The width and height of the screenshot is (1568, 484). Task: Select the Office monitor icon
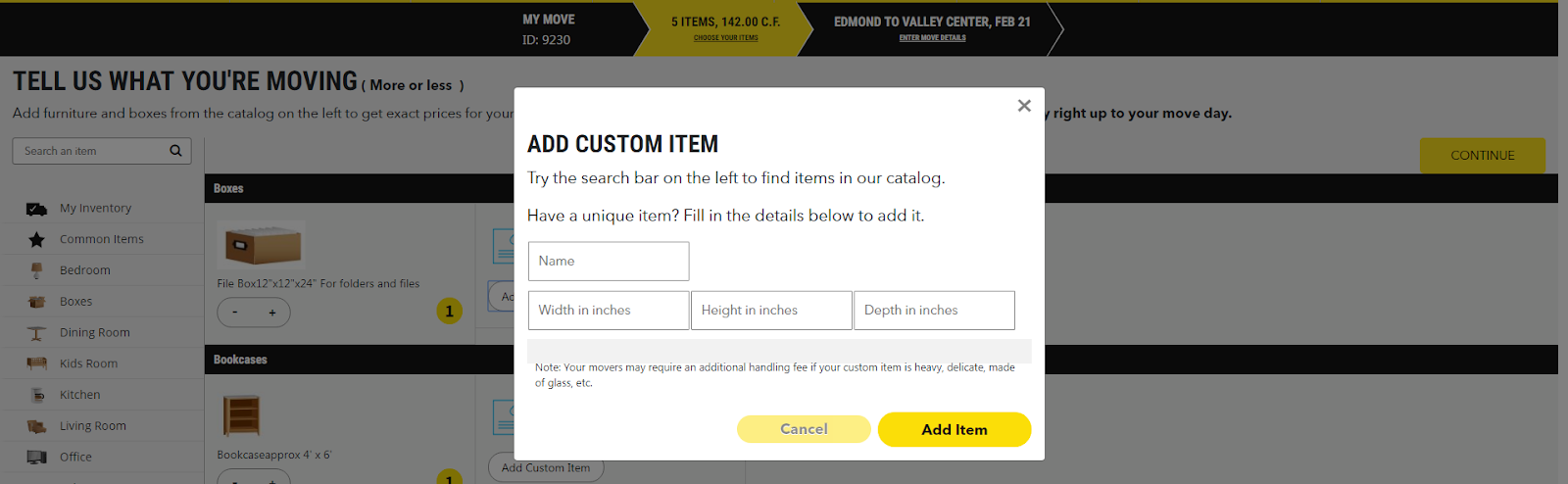tap(36, 458)
